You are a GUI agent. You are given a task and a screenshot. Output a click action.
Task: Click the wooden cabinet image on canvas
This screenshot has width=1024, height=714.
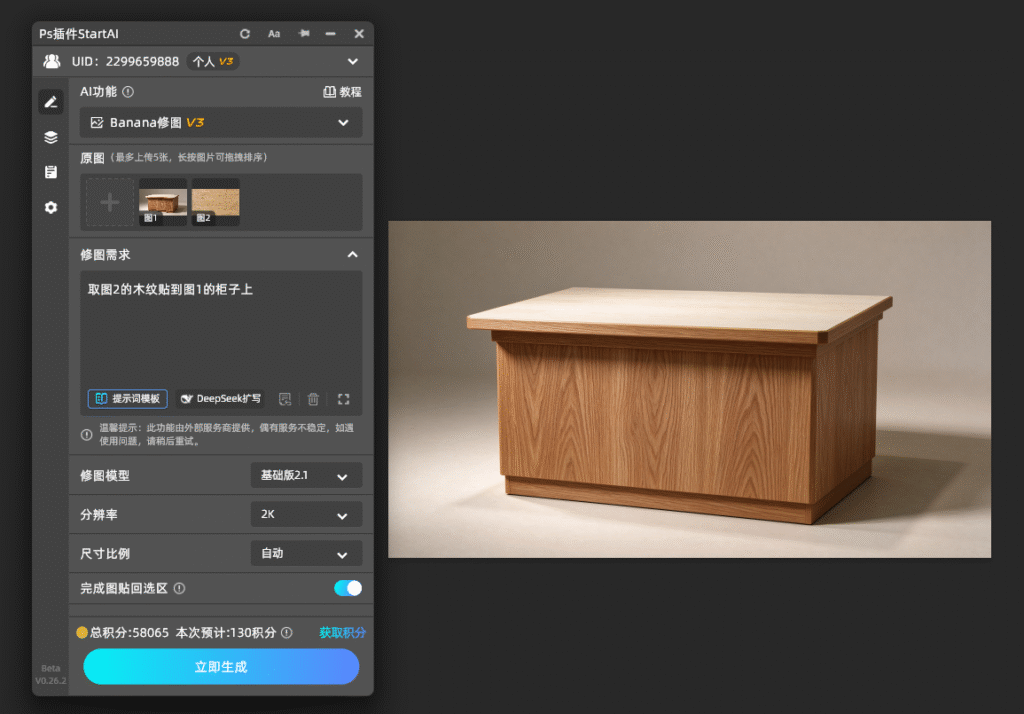(689, 389)
